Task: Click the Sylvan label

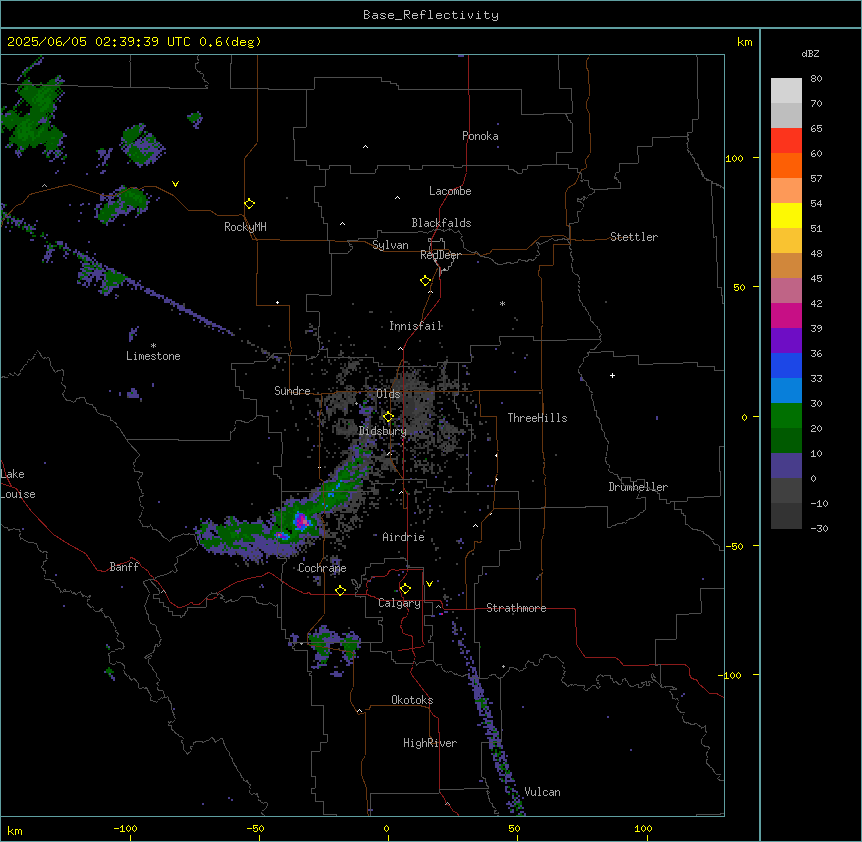Action: click(390, 245)
